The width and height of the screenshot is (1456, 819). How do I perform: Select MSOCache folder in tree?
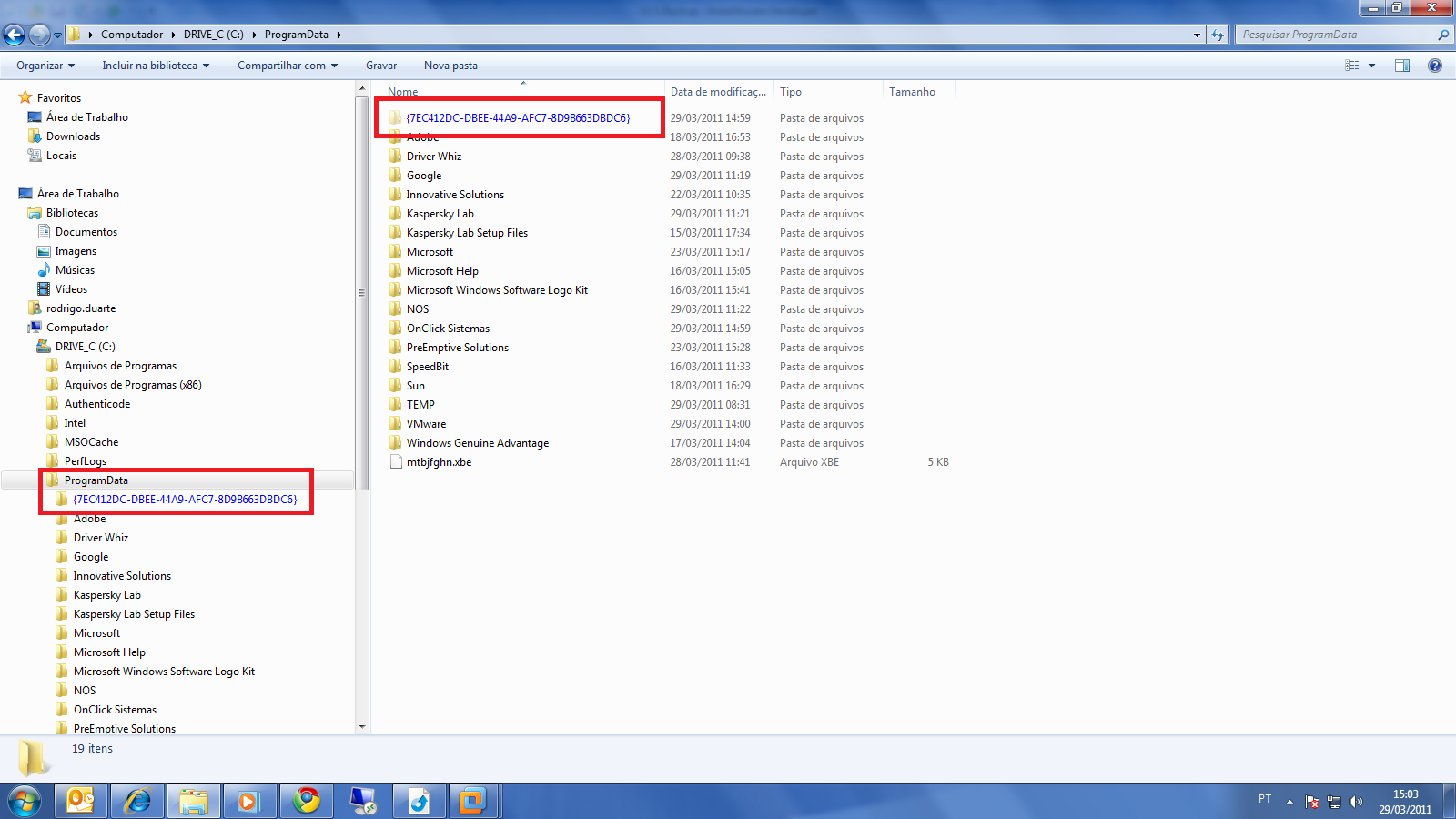(x=91, y=442)
